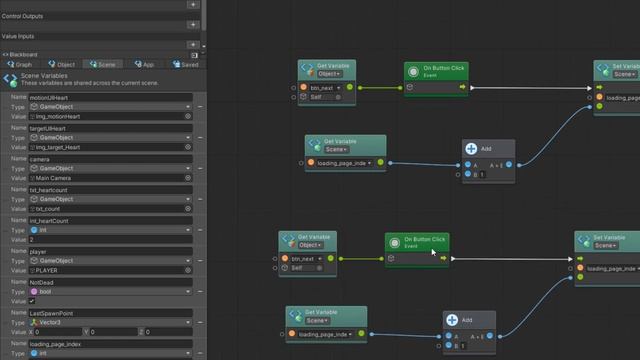
Task: Open object picker for PLAYER value
Action: (x=188, y=270)
